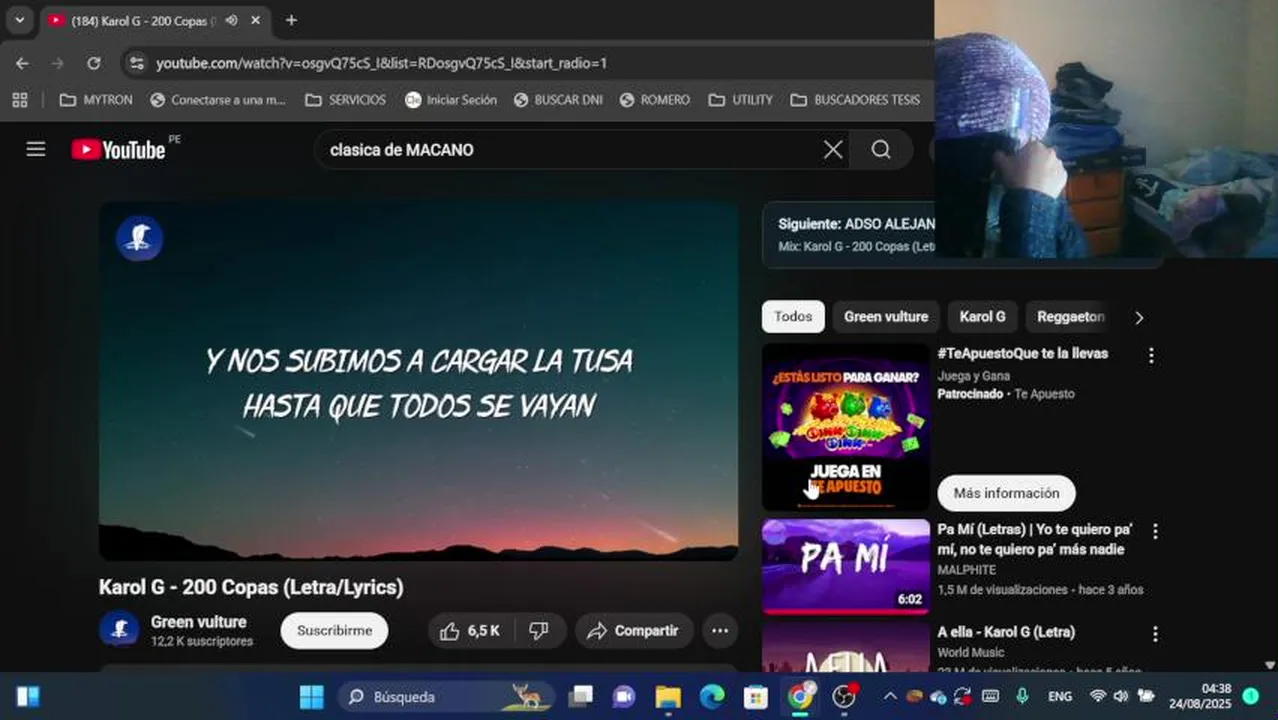Reload the page in Chrome
The height and width of the screenshot is (720, 1278).
pyautogui.click(x=93, y=63)
